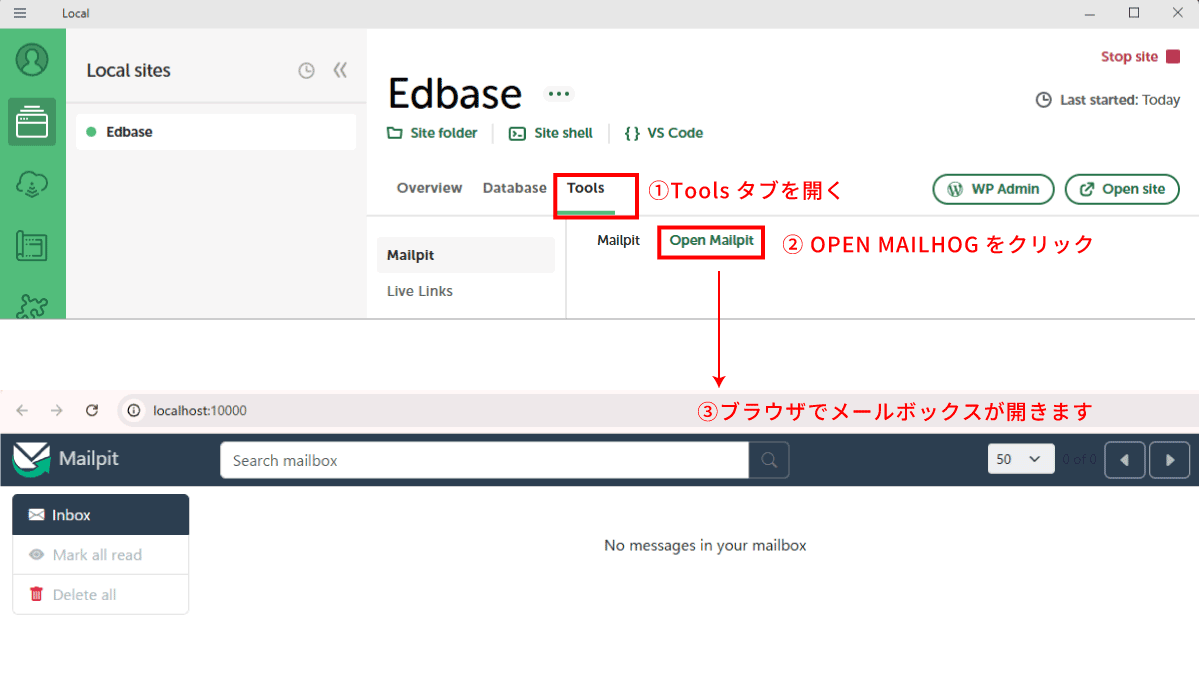Screen dimensions: 1200x675
Task: Select Live Links in the tools list
Action: tap(420, 291)
